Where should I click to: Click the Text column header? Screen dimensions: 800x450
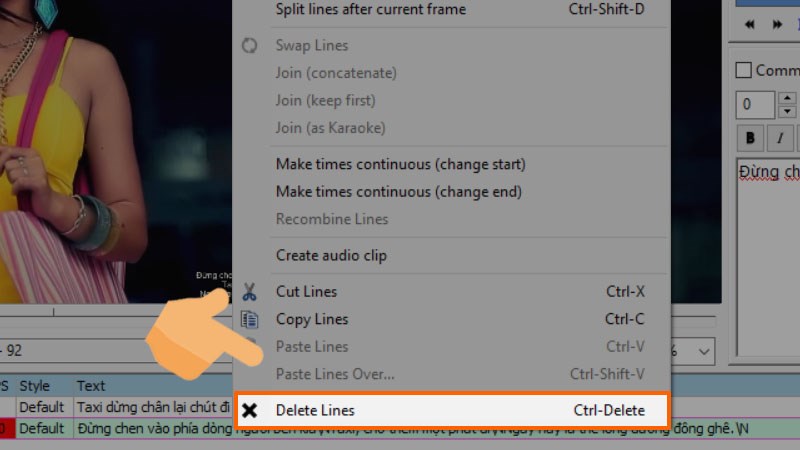click(91, 386)
